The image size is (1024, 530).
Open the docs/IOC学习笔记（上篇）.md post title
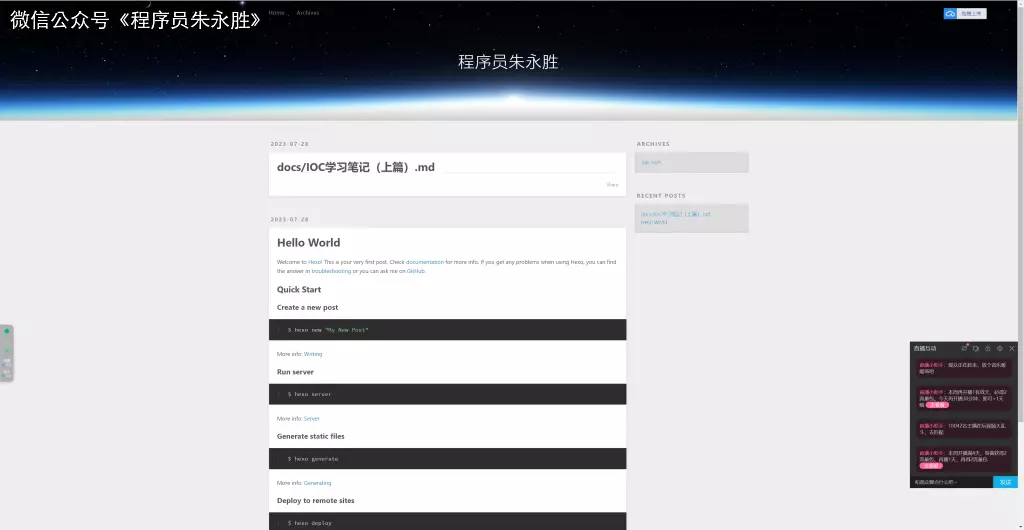[x=356, y=167]
